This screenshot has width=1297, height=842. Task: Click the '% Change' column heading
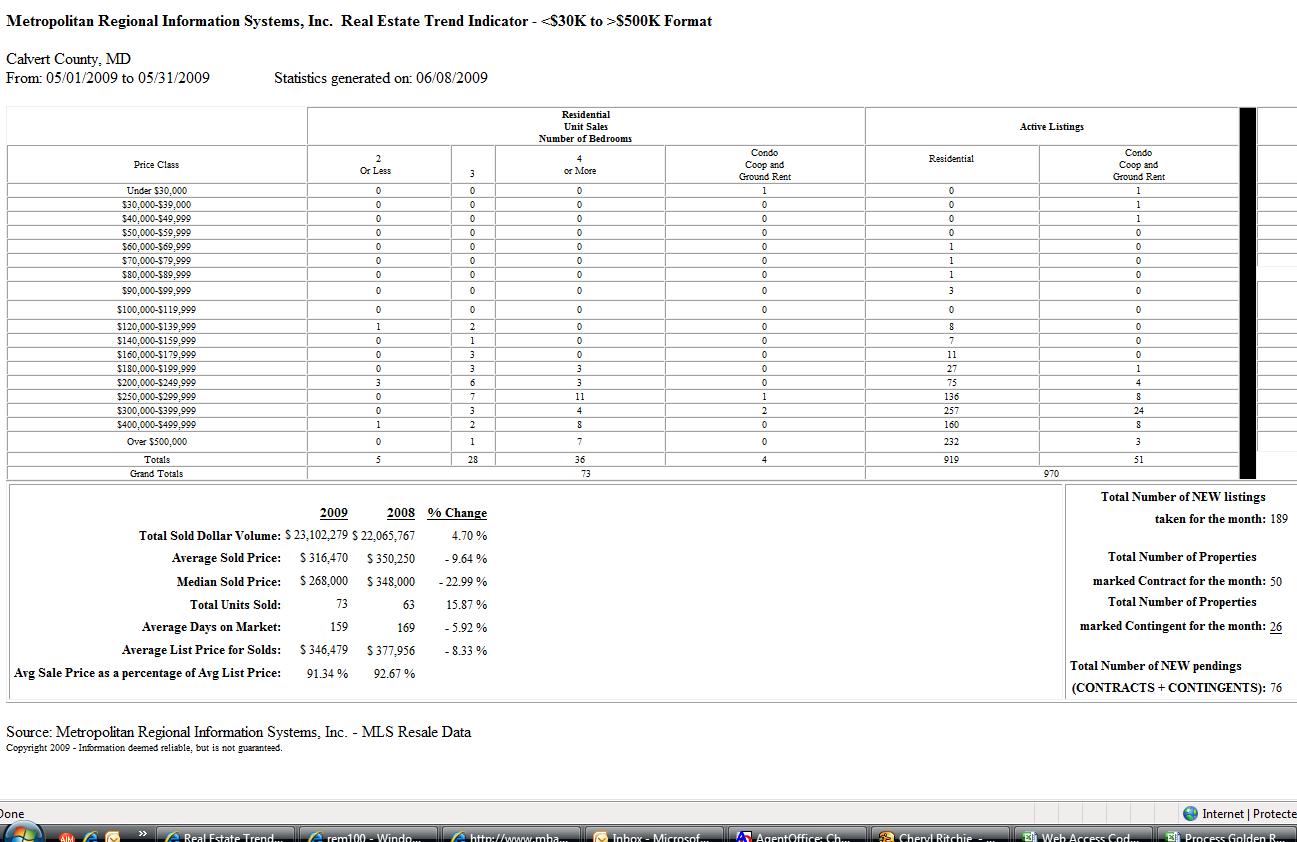457,513
